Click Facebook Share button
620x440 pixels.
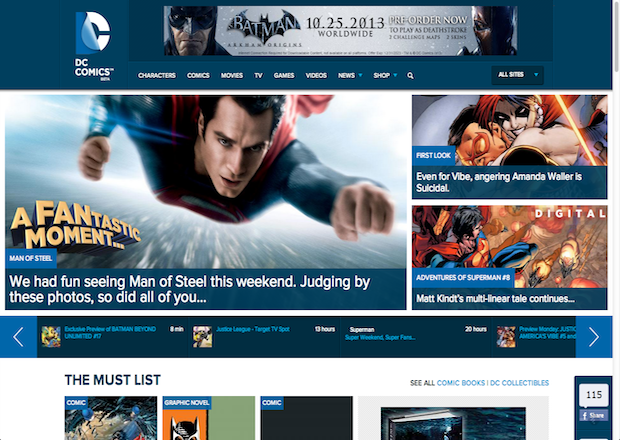594,415
